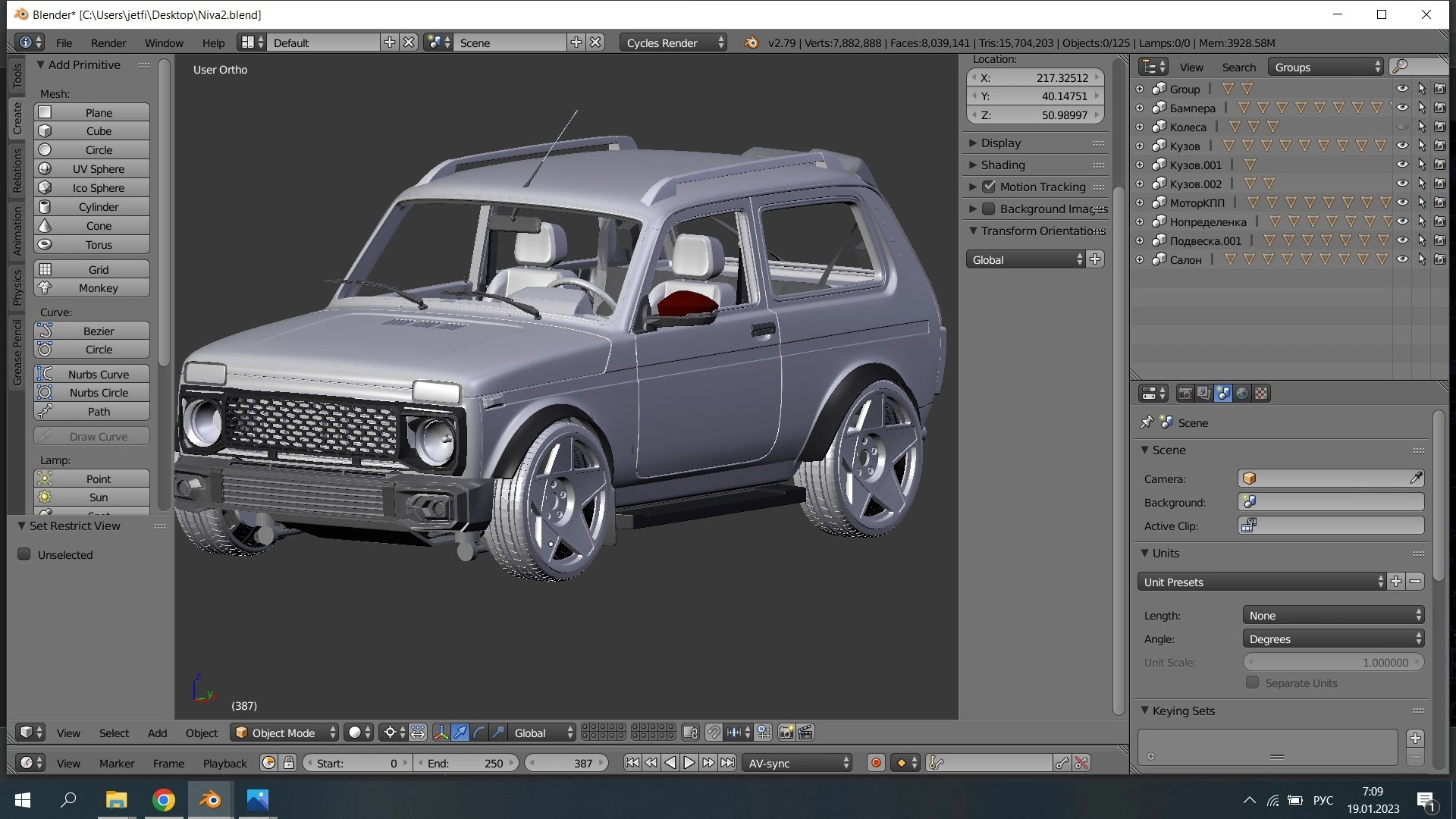This screenshot has height=819, width=1456.
Task: Remove unit preset with minus
Action: click(1415, 582)
